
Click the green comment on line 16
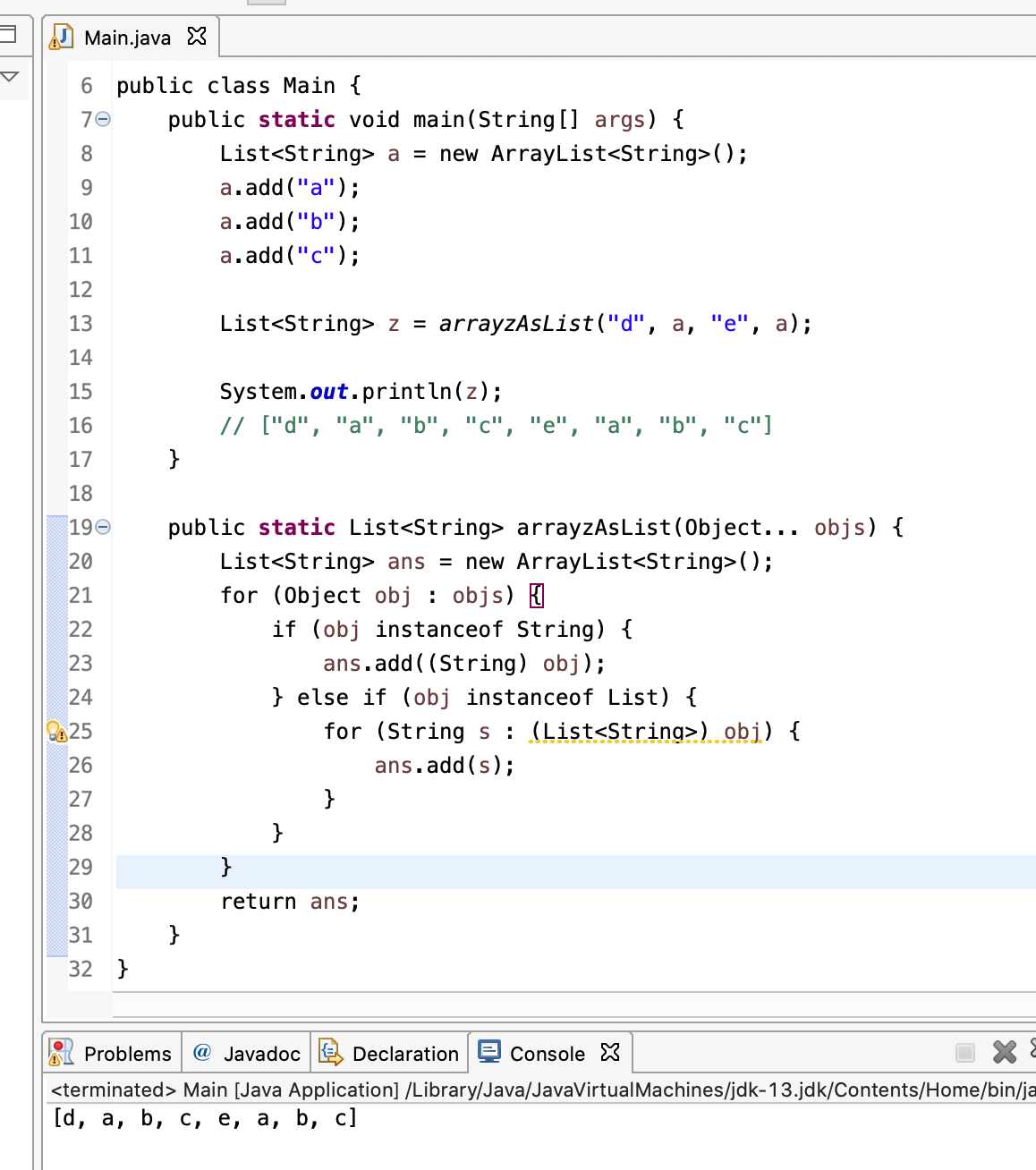497,426
